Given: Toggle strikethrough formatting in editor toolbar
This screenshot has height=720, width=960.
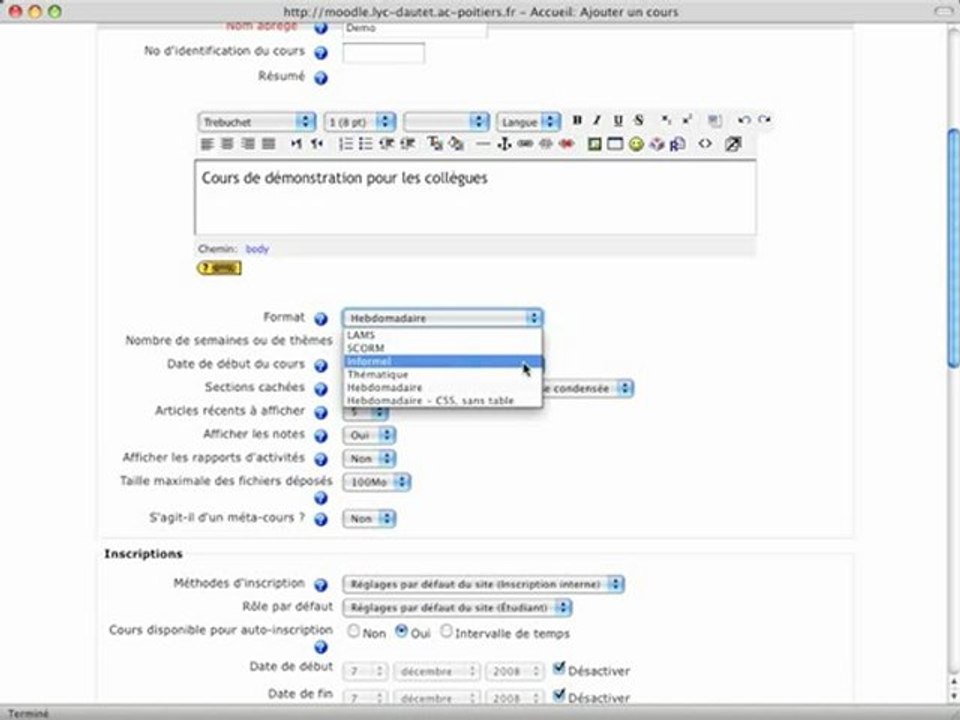Looking at the screenshot, I should 639,120.
